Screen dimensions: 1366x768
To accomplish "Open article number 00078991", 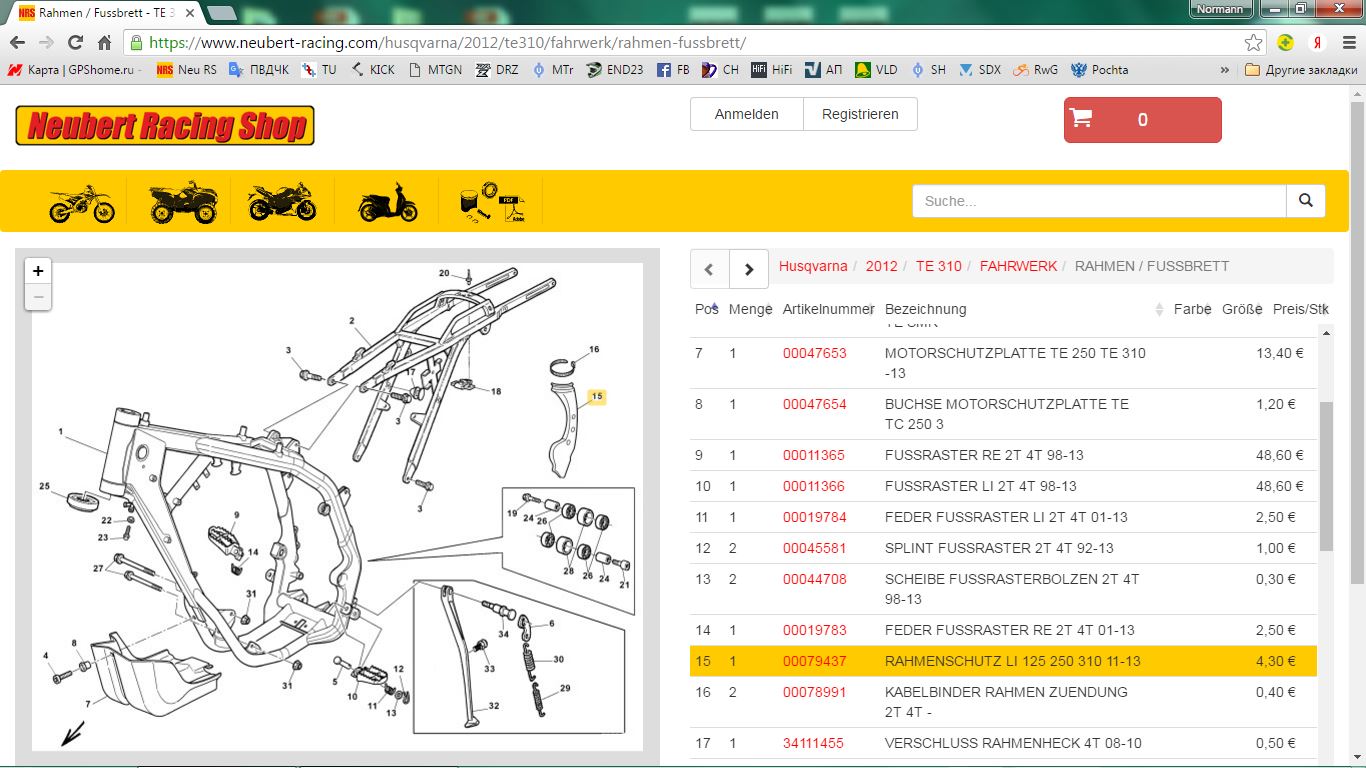I will 814,692.
